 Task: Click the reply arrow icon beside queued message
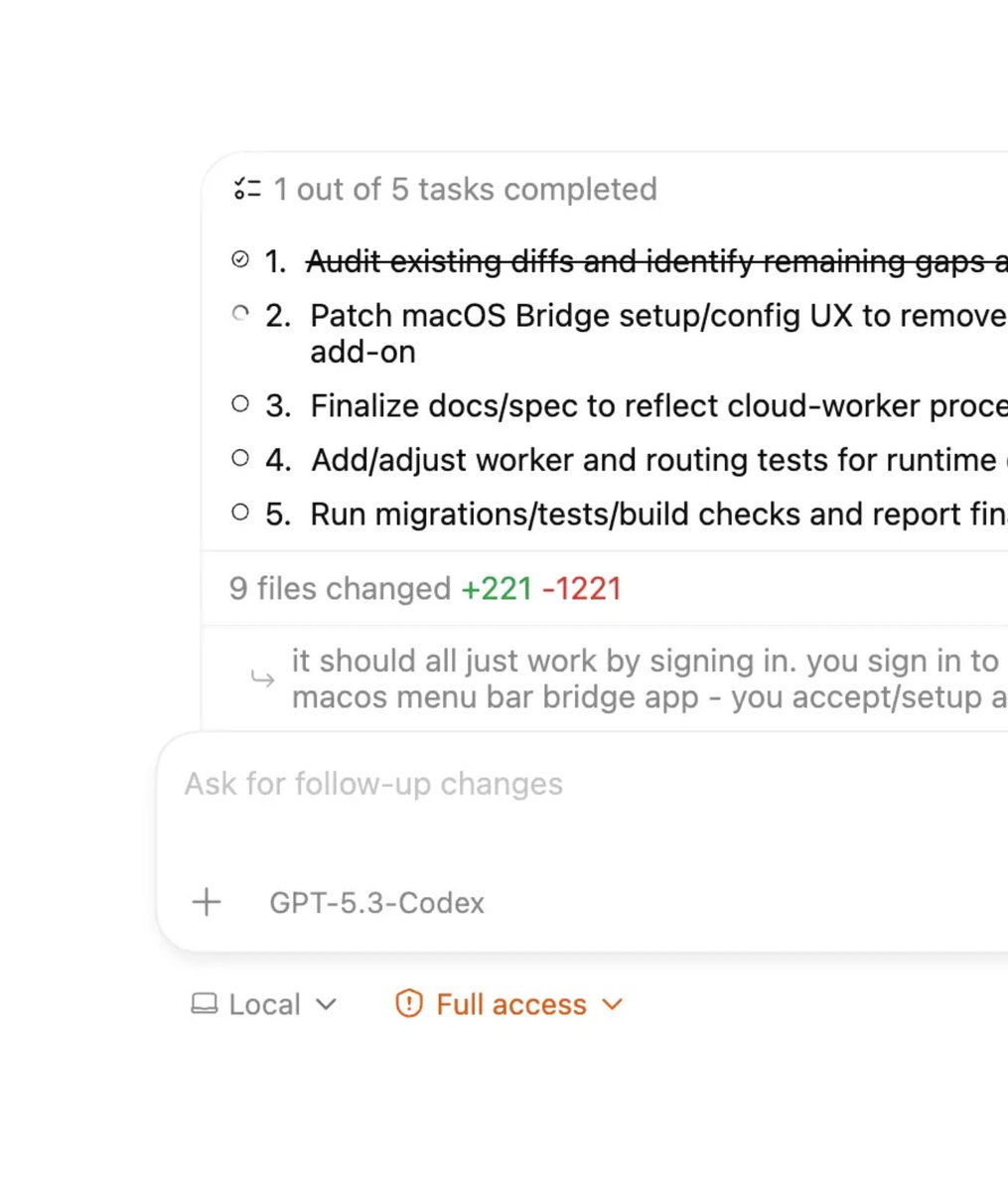tap(262, 678)
